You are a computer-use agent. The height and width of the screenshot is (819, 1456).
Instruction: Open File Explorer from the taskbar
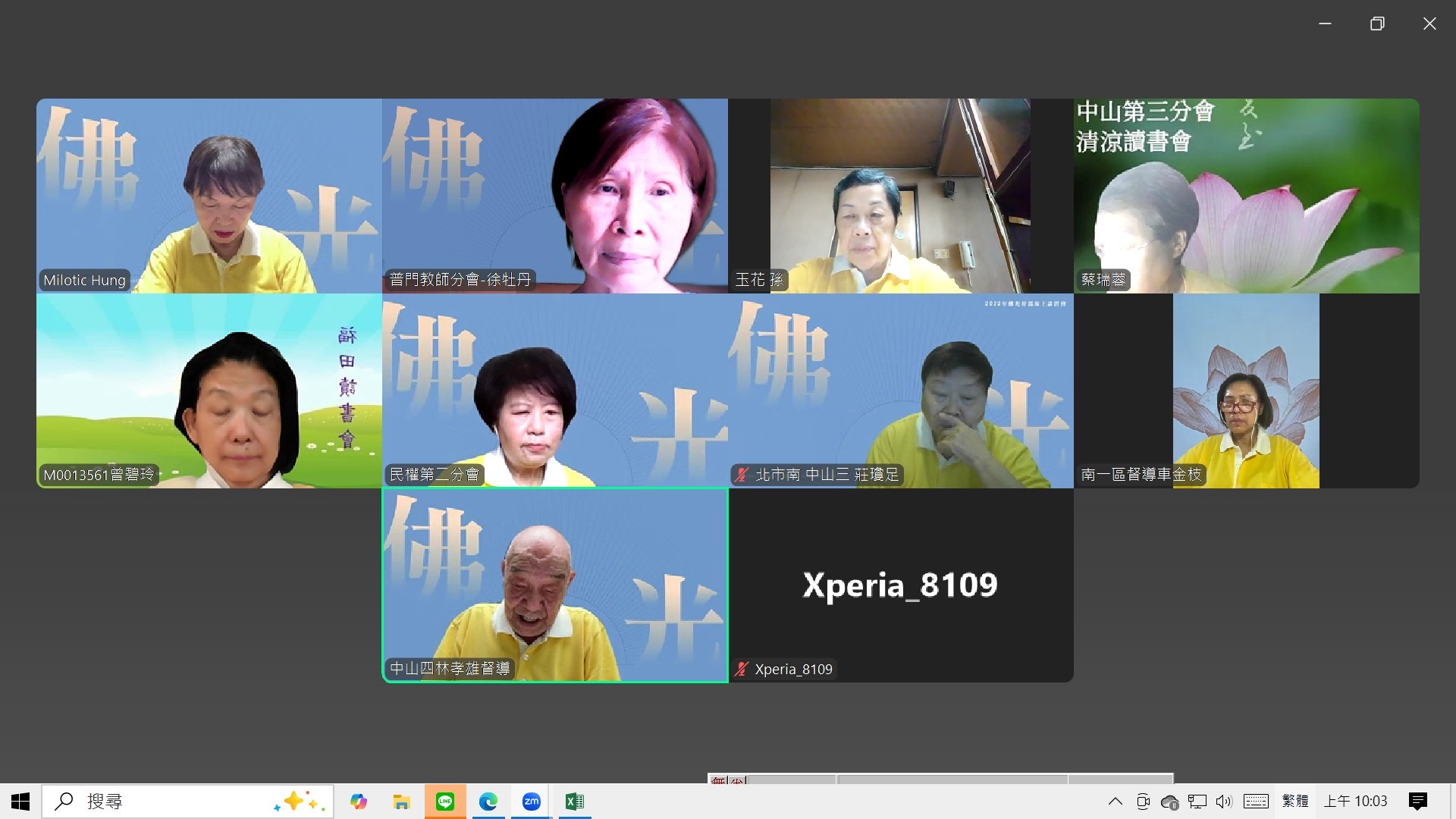coord(401,802)
